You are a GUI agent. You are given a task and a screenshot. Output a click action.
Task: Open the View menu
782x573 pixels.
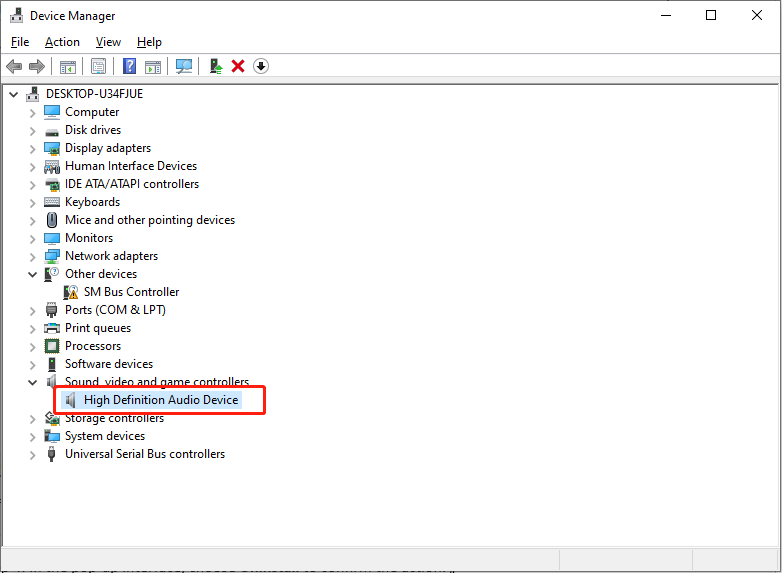point(108,42)
